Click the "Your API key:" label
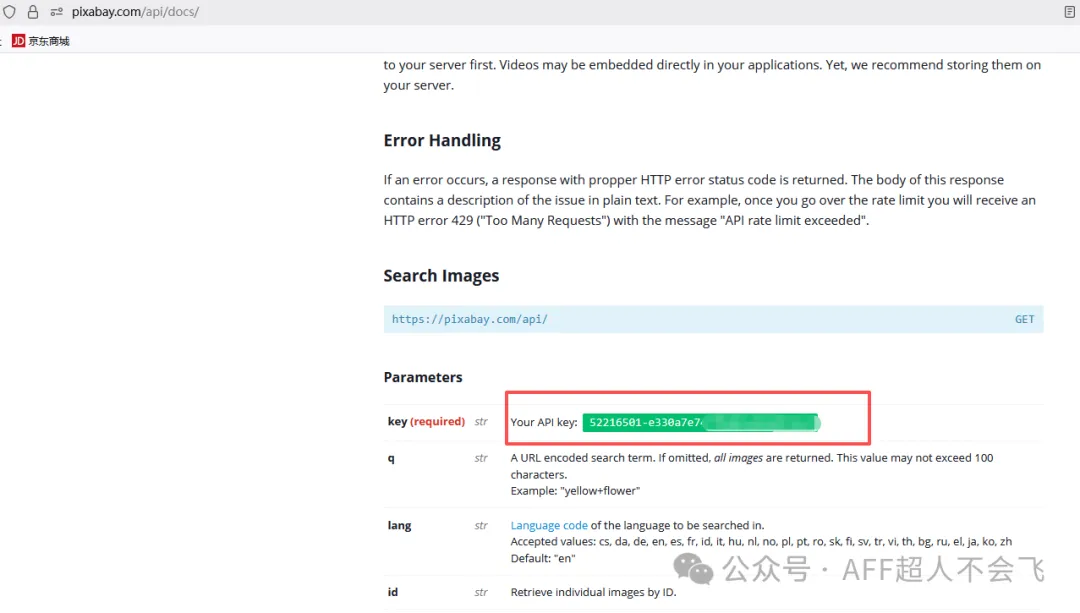Viewport: 1080px width, 613px height. 544,423
